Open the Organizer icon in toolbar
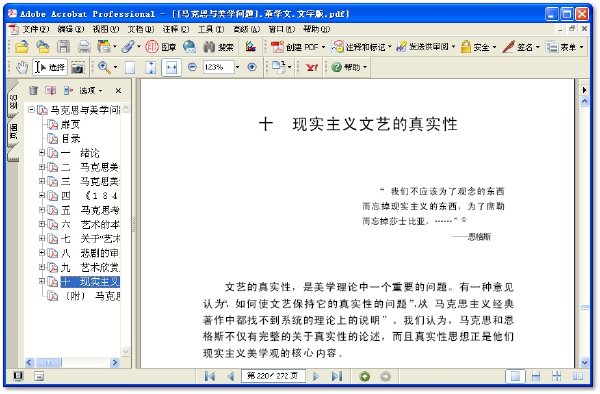Screen dimensions: 600x394 [104, 47]
